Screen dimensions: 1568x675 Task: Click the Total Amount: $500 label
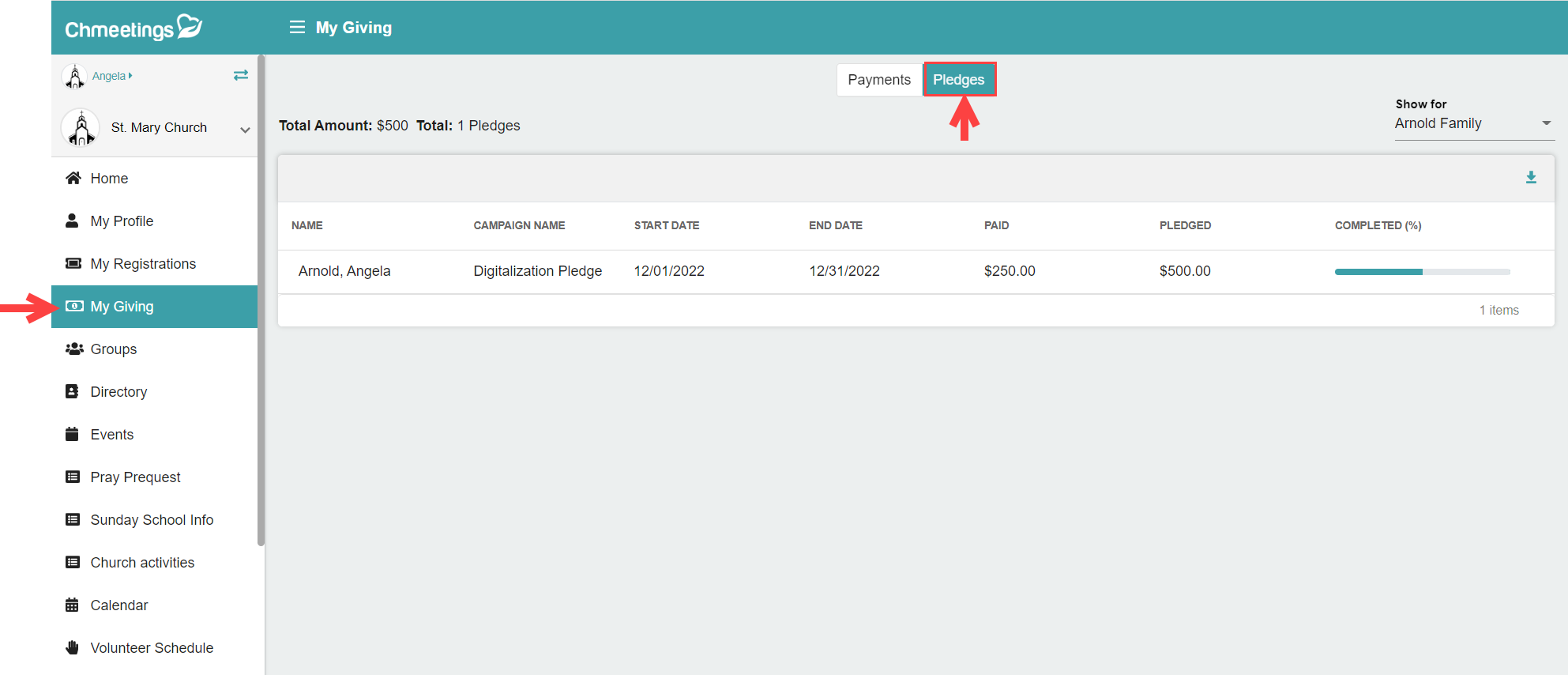click(x=344, y=126)
